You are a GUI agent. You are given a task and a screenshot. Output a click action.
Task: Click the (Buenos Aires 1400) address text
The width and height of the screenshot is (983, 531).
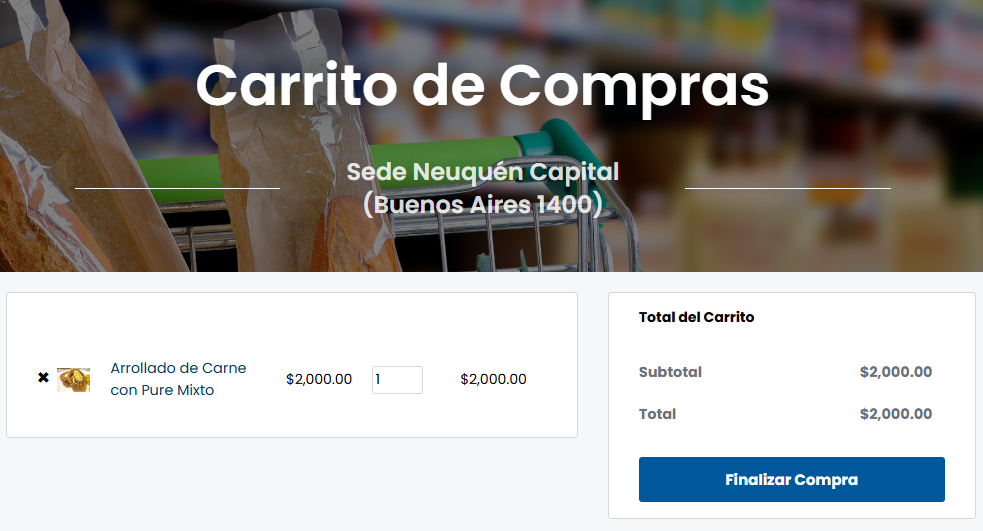click(482, 205)
